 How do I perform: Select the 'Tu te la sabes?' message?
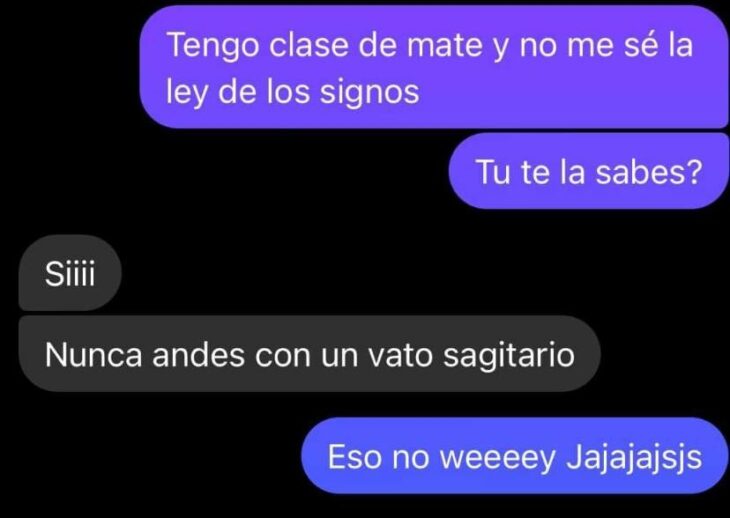588,171
